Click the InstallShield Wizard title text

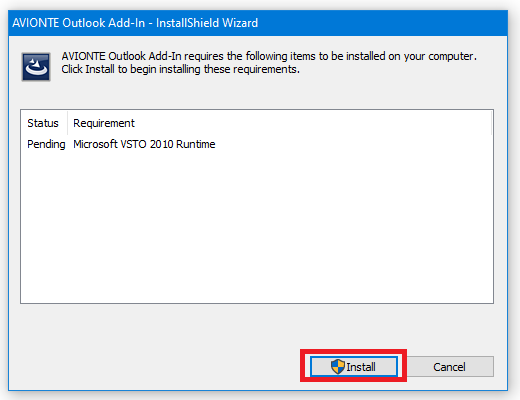(207, 23)
